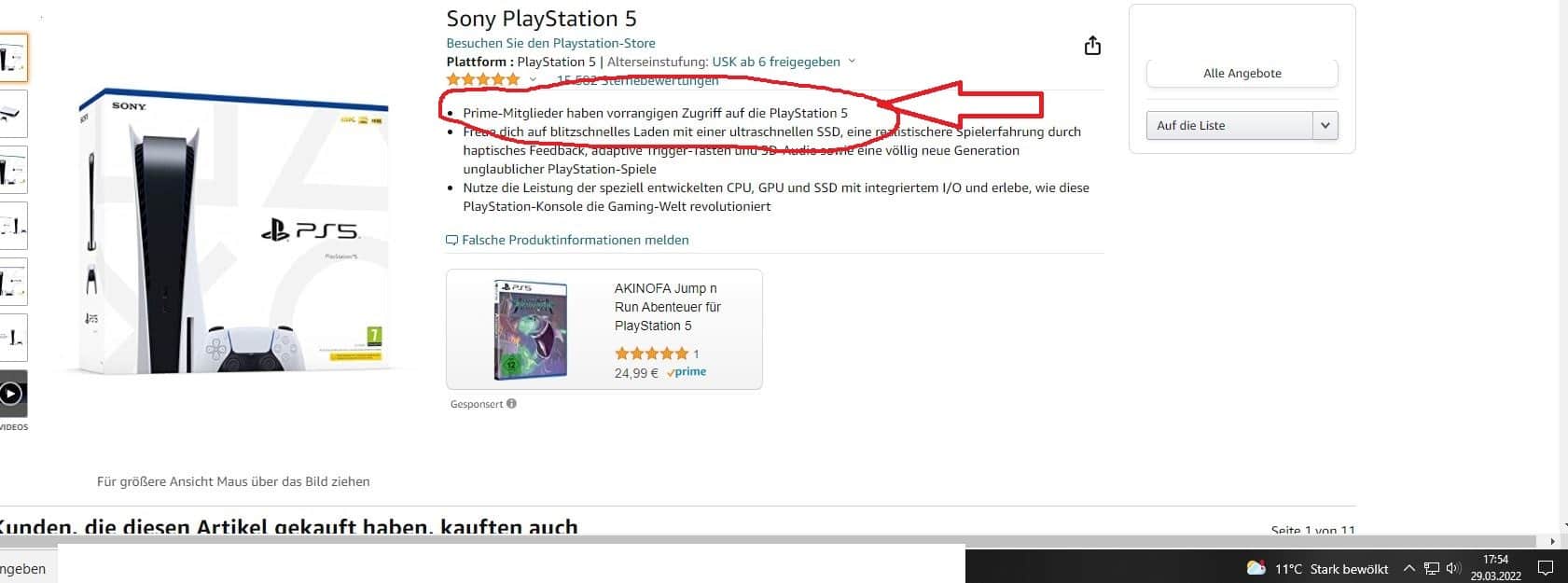Play the product videos thumbnail
The width and height of the screenshot is (1568, 583).
[x=11, y=394]
